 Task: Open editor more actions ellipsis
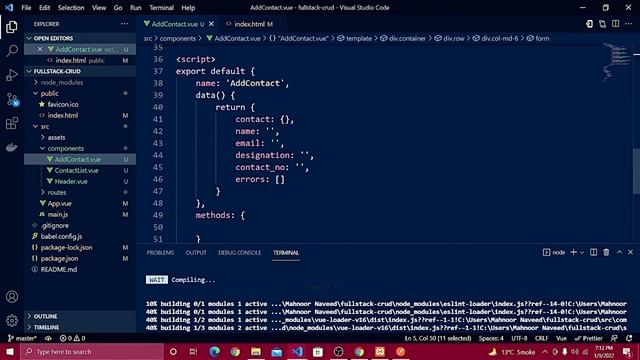tap(629, 24)
